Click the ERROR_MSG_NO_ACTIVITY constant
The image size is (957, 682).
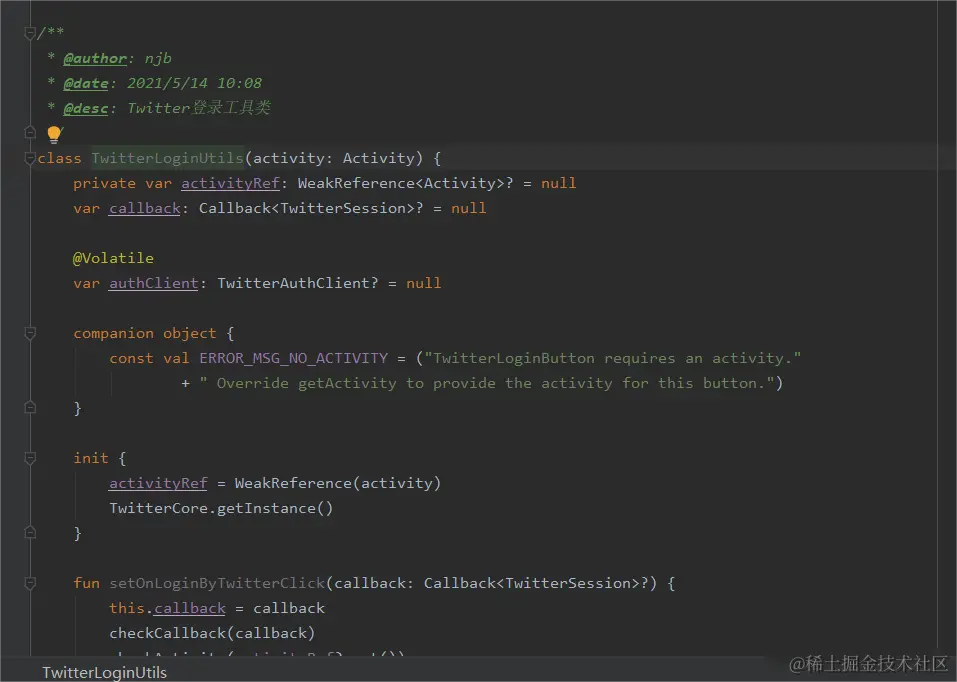click(294, 358)
